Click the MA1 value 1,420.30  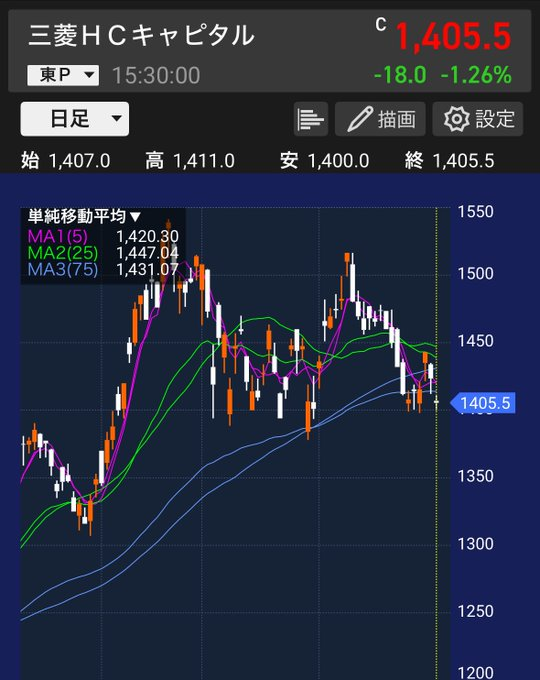point(147,237)
